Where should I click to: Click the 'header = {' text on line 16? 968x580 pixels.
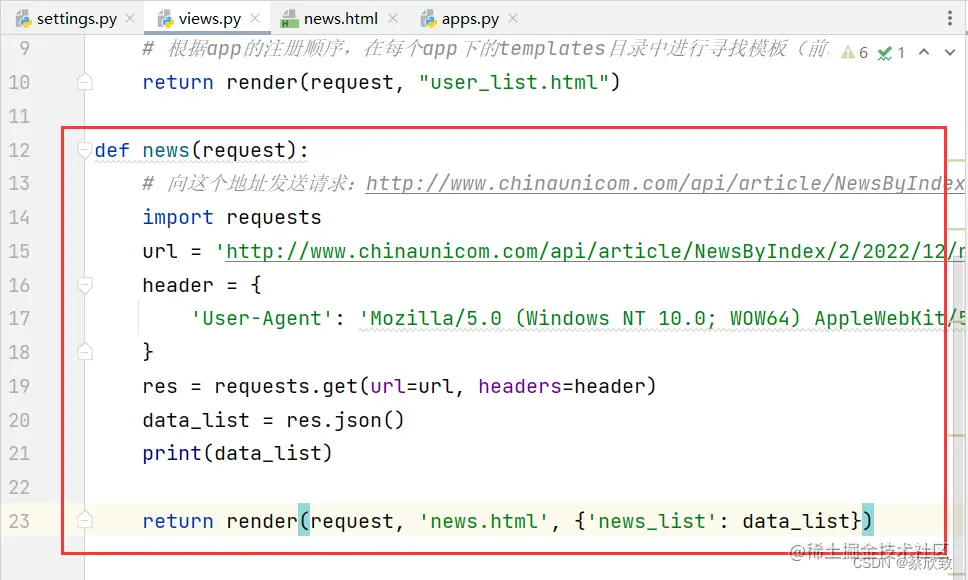(202, 285)
